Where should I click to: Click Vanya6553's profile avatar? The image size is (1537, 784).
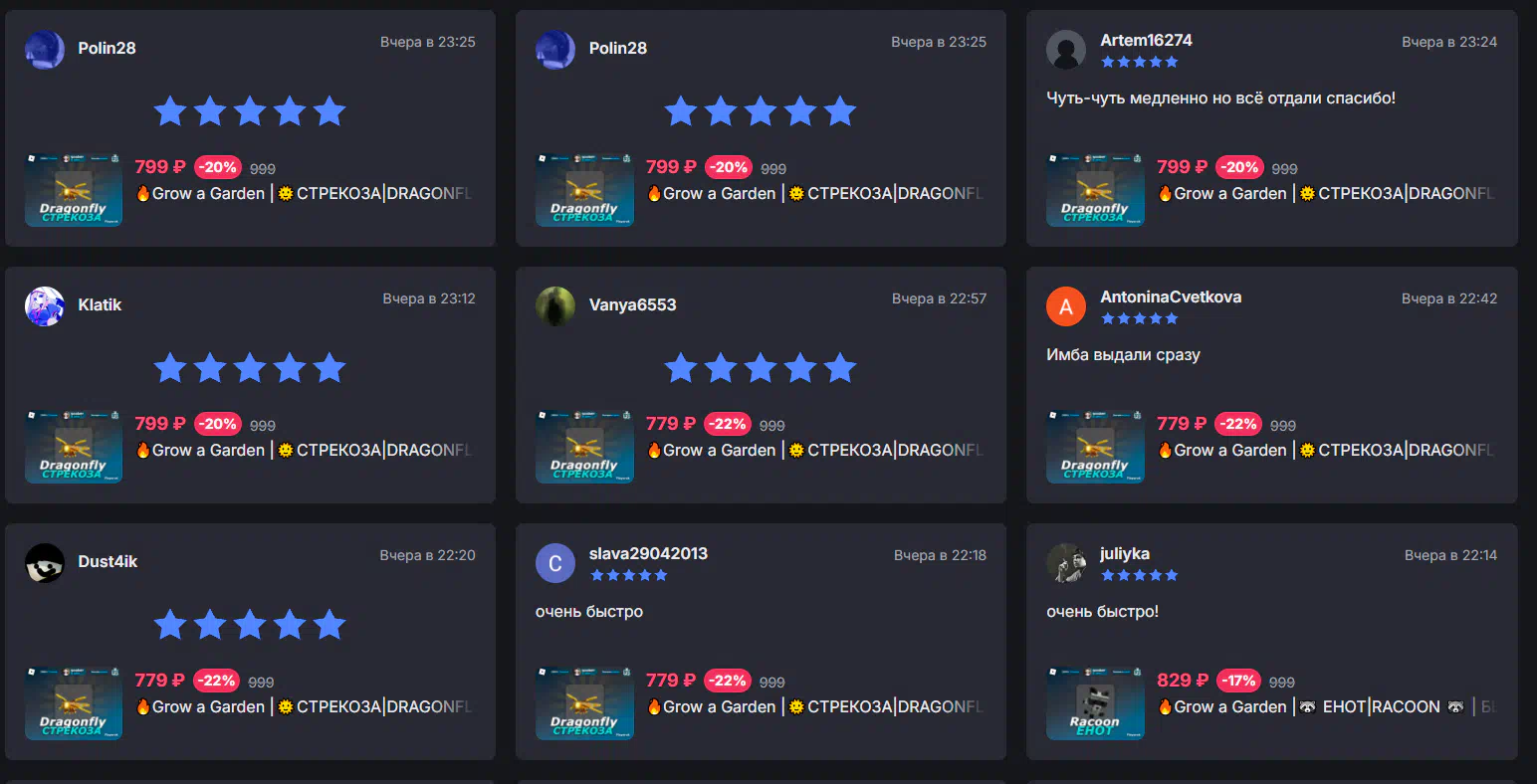pos(555,306)
